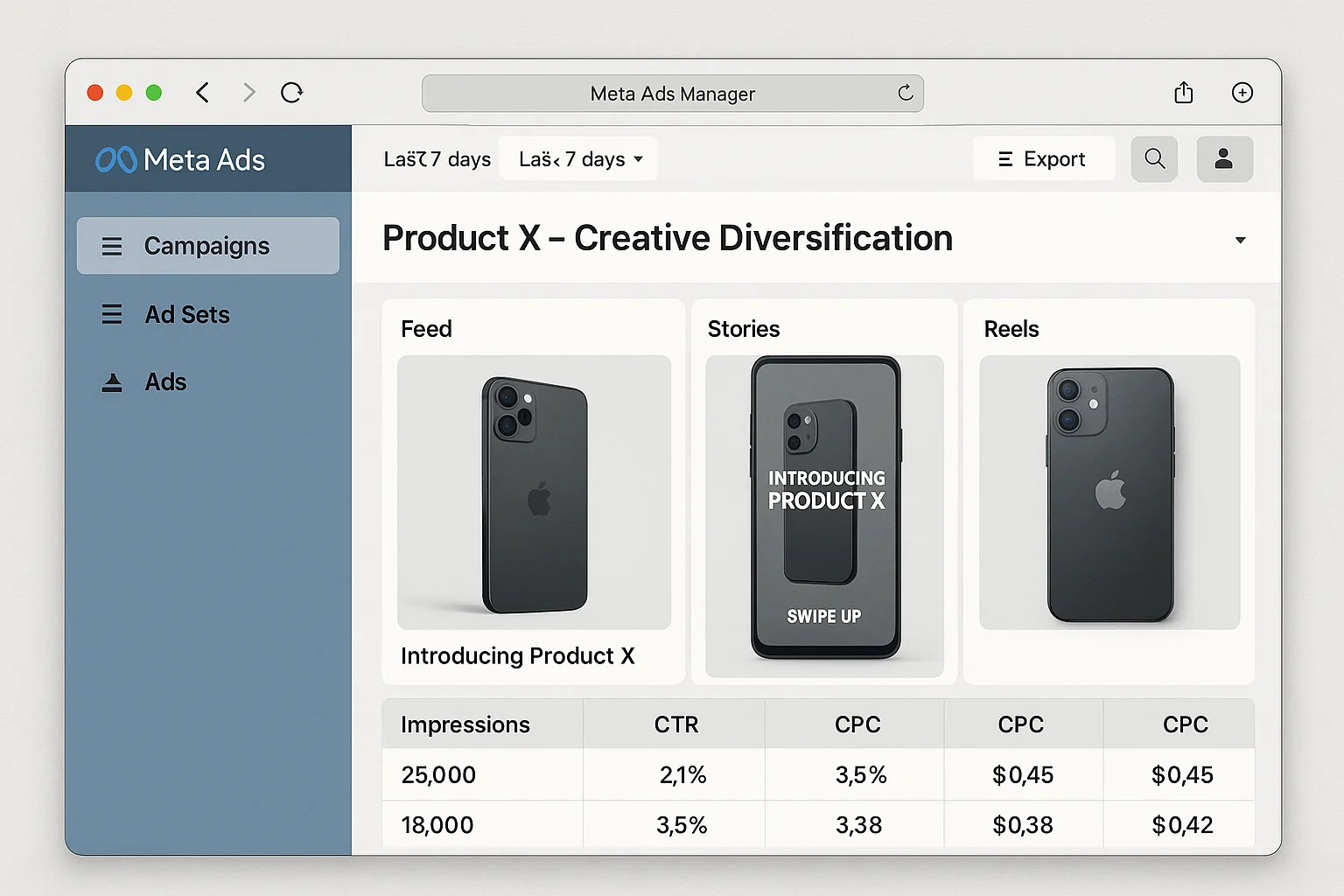Click the new tab plus control
The width and height of the screenshot is (1344, 896).
1242,92
